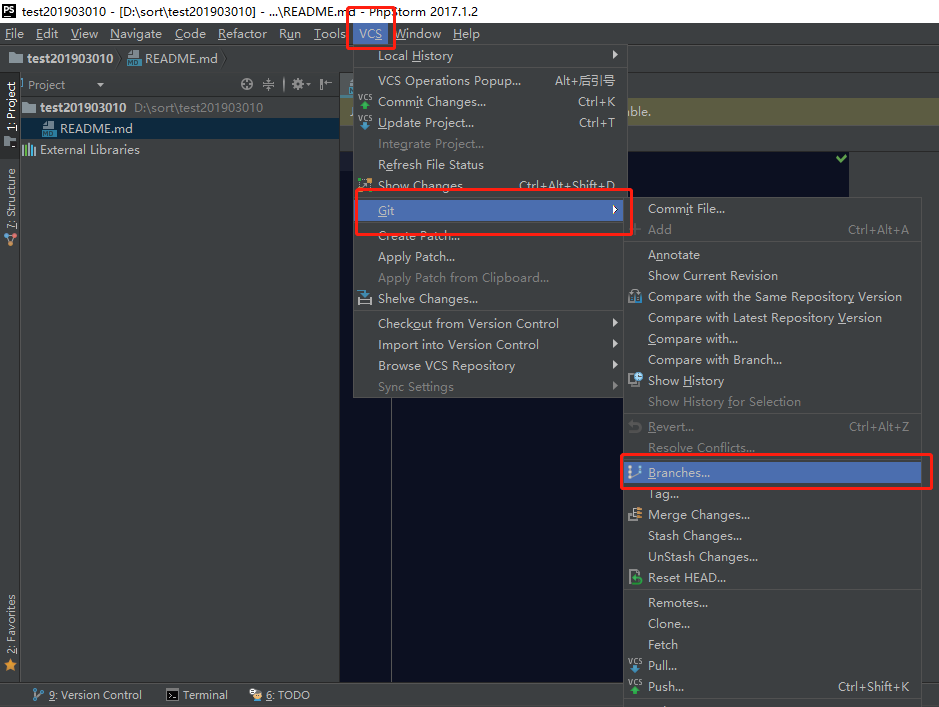939x707 pixels.
Task: Open the Navigate menu
Action: [136, 34]
